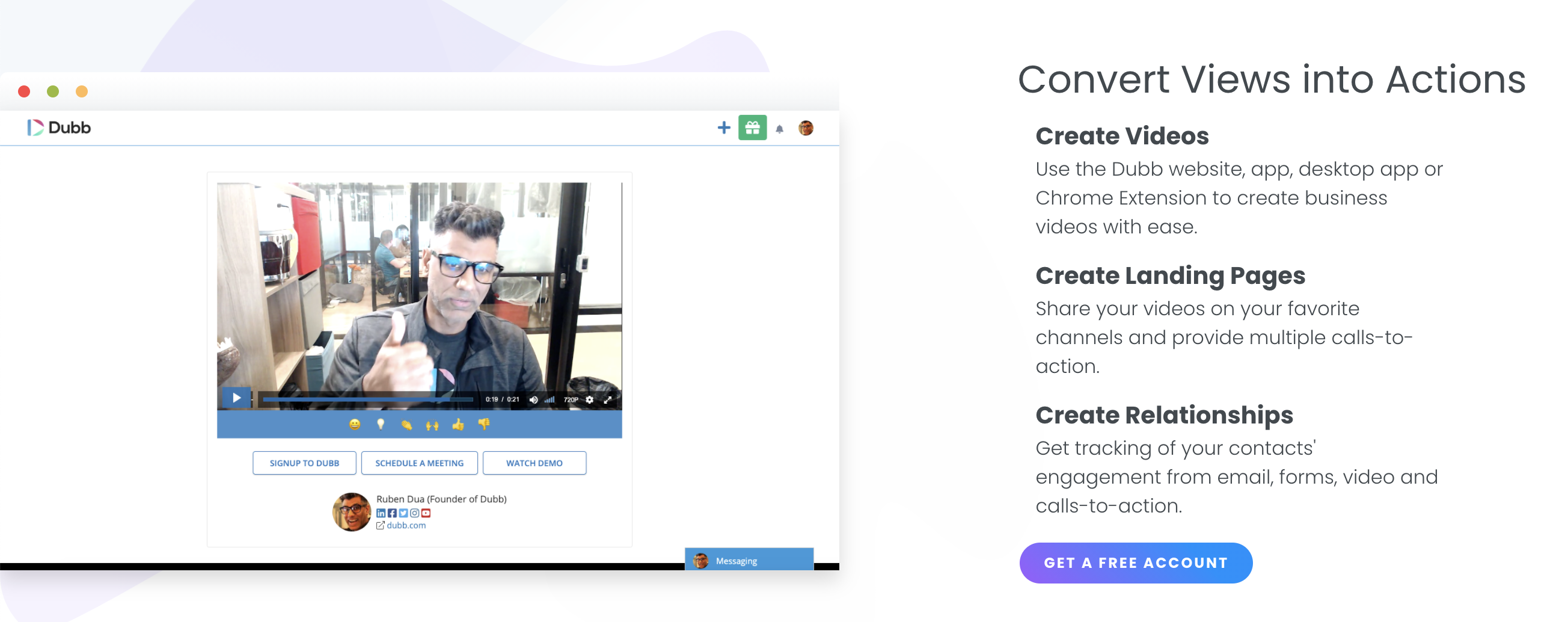Open Ruben Dua's YouTube icon
This screenshot has width=1568, height=622.
click(x=426, y=513)
